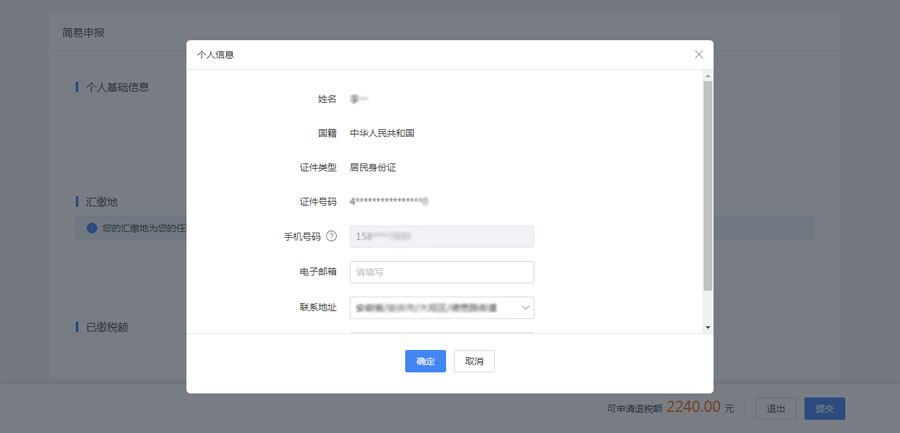
Task: Click the help icon beside 手机号码
Action: [x=331, y=237]
